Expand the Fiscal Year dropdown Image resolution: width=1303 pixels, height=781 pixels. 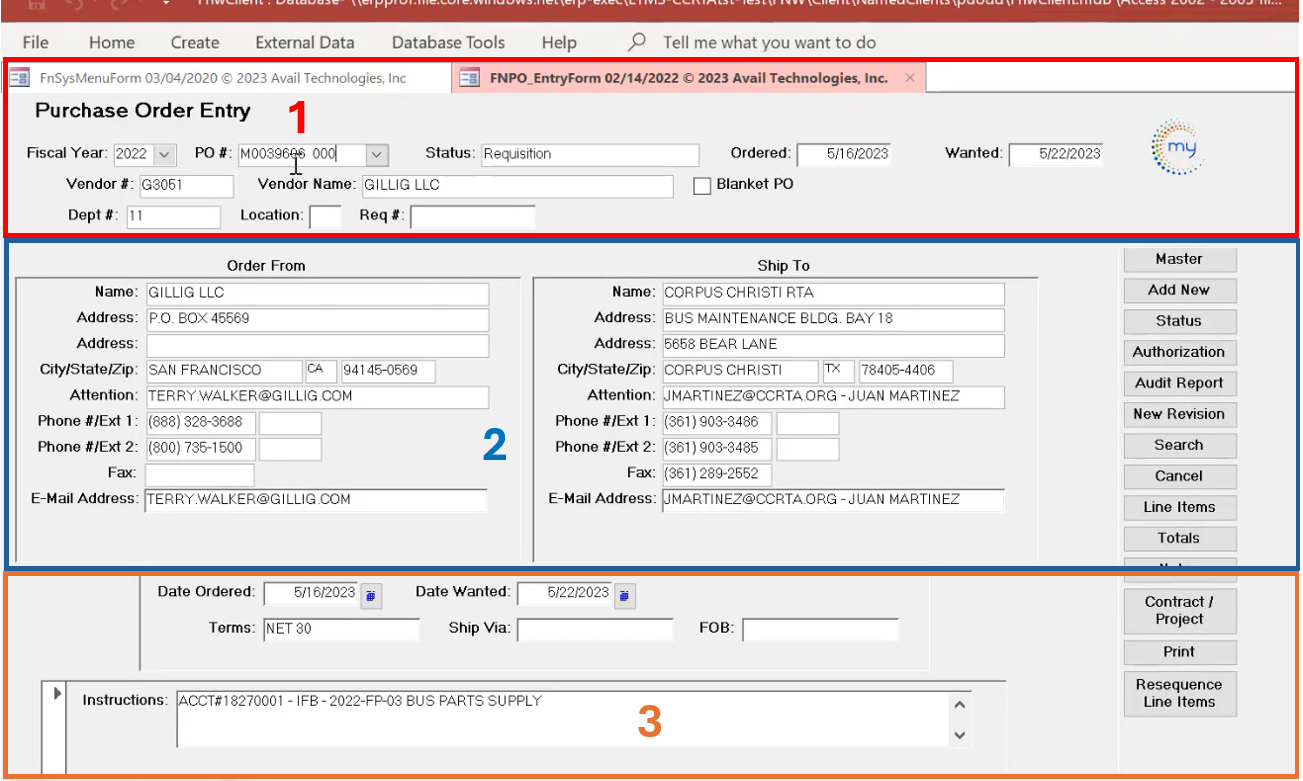click(164, 155)
